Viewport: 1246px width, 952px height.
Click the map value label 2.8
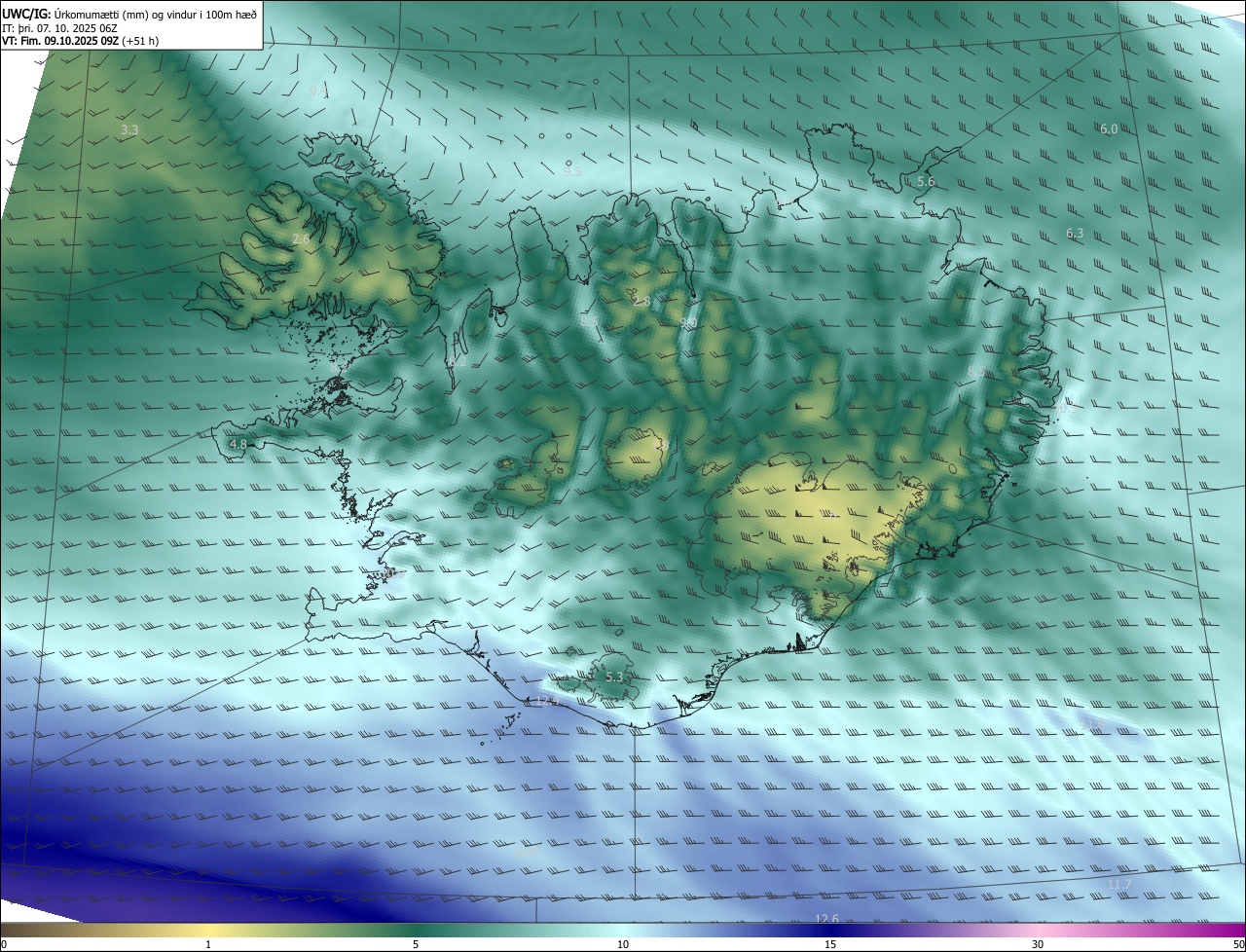point(641,302)
